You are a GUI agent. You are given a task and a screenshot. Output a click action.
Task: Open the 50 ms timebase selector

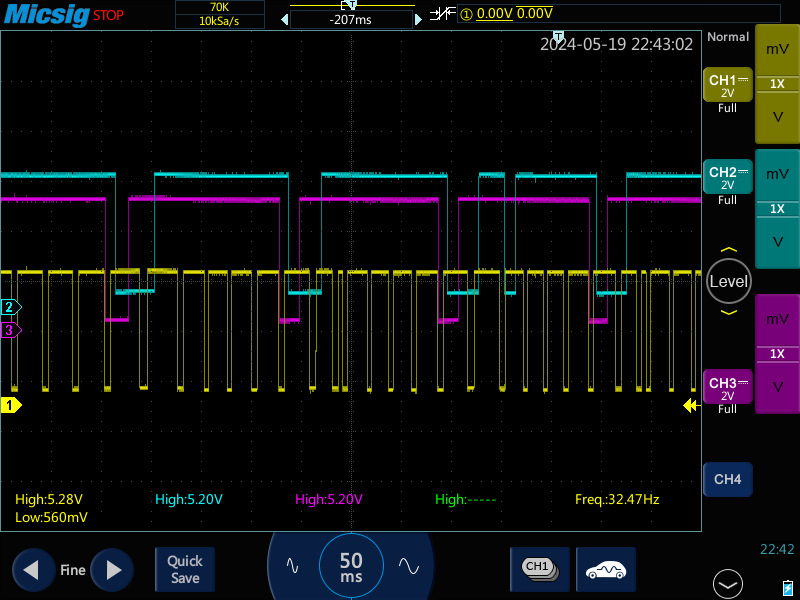click(351, 567)
